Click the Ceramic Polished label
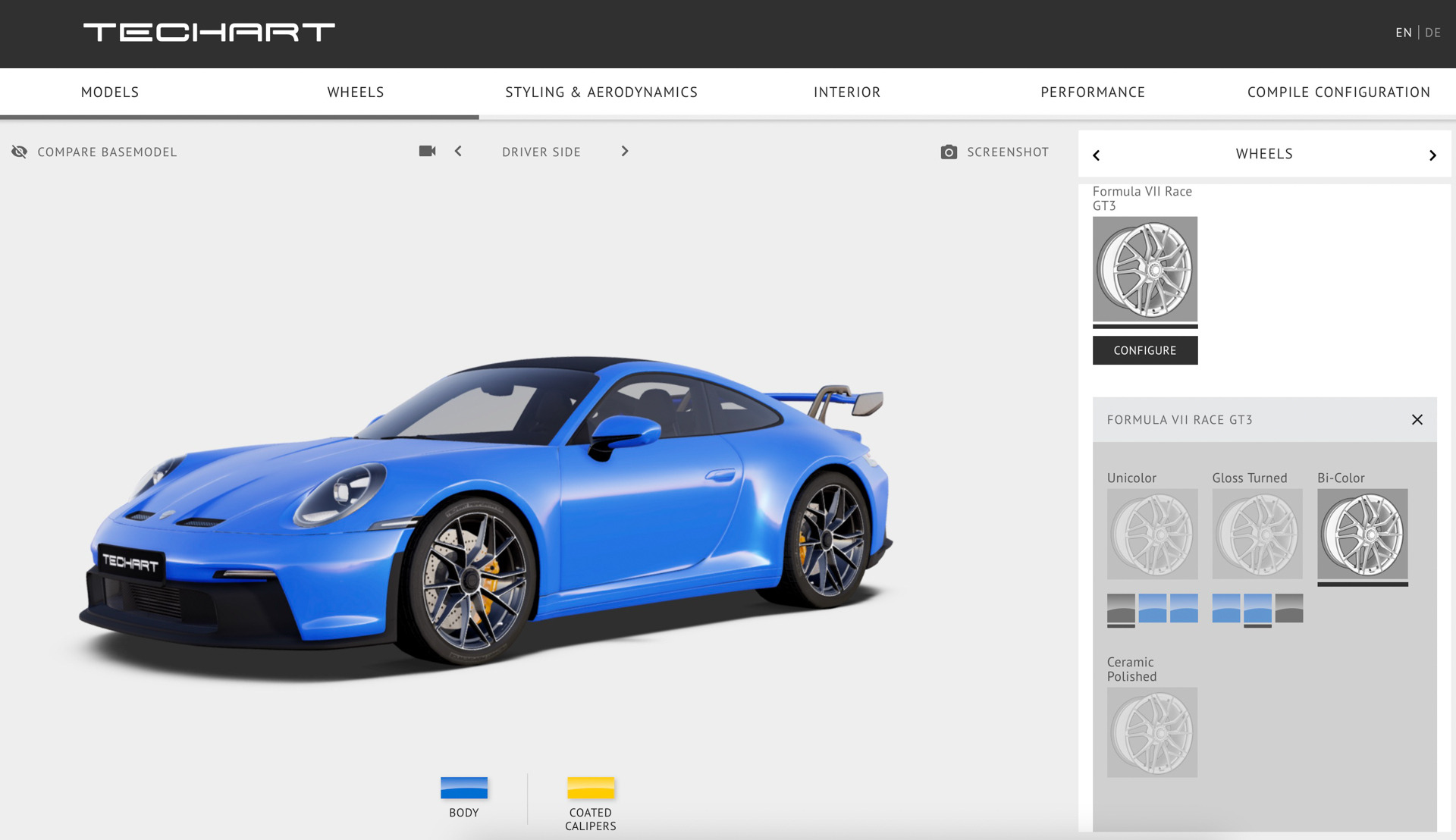 1131,669
